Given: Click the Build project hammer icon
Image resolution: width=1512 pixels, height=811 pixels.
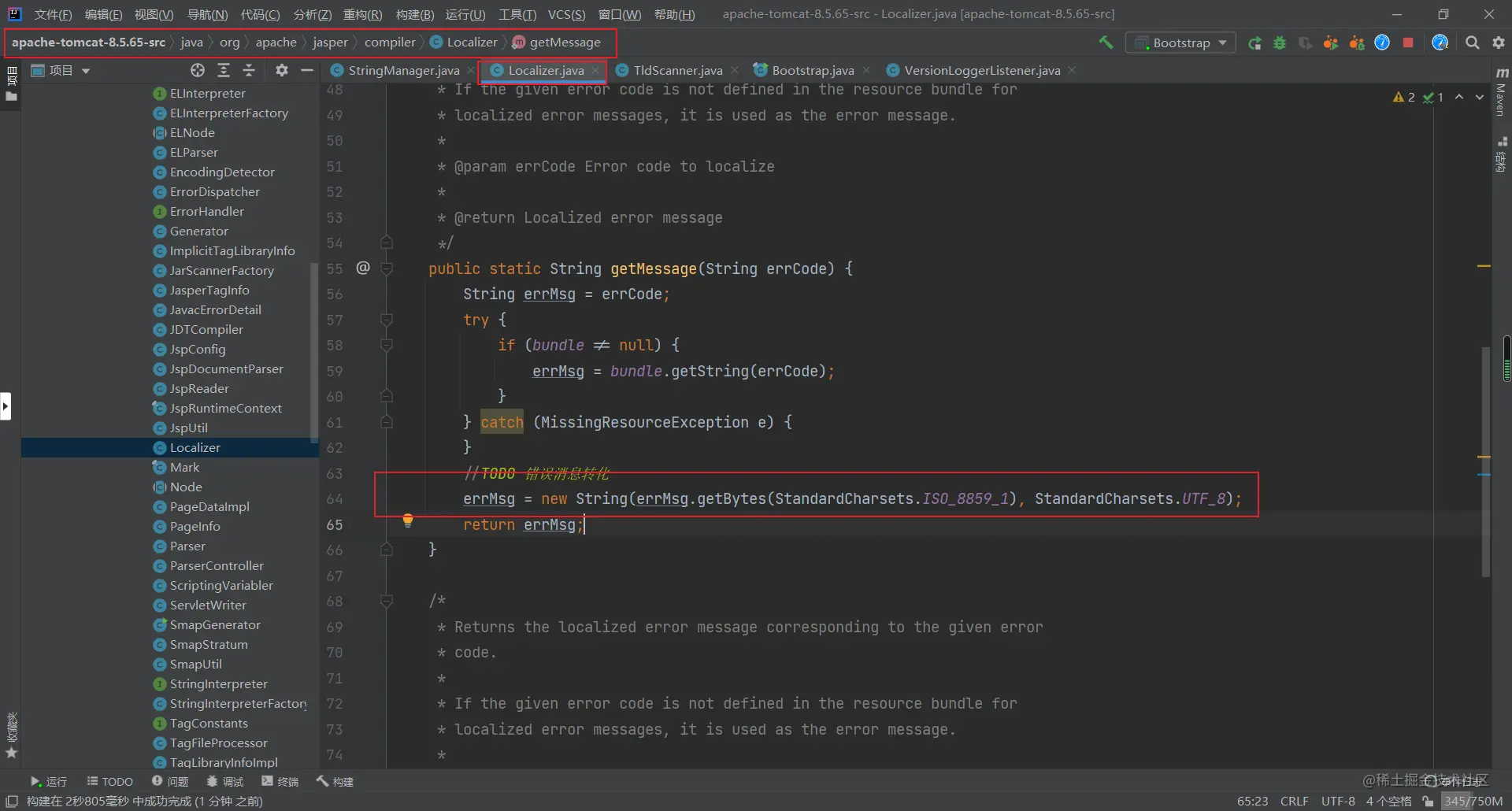Looking at the screenshot, I should pos(1106,43).
